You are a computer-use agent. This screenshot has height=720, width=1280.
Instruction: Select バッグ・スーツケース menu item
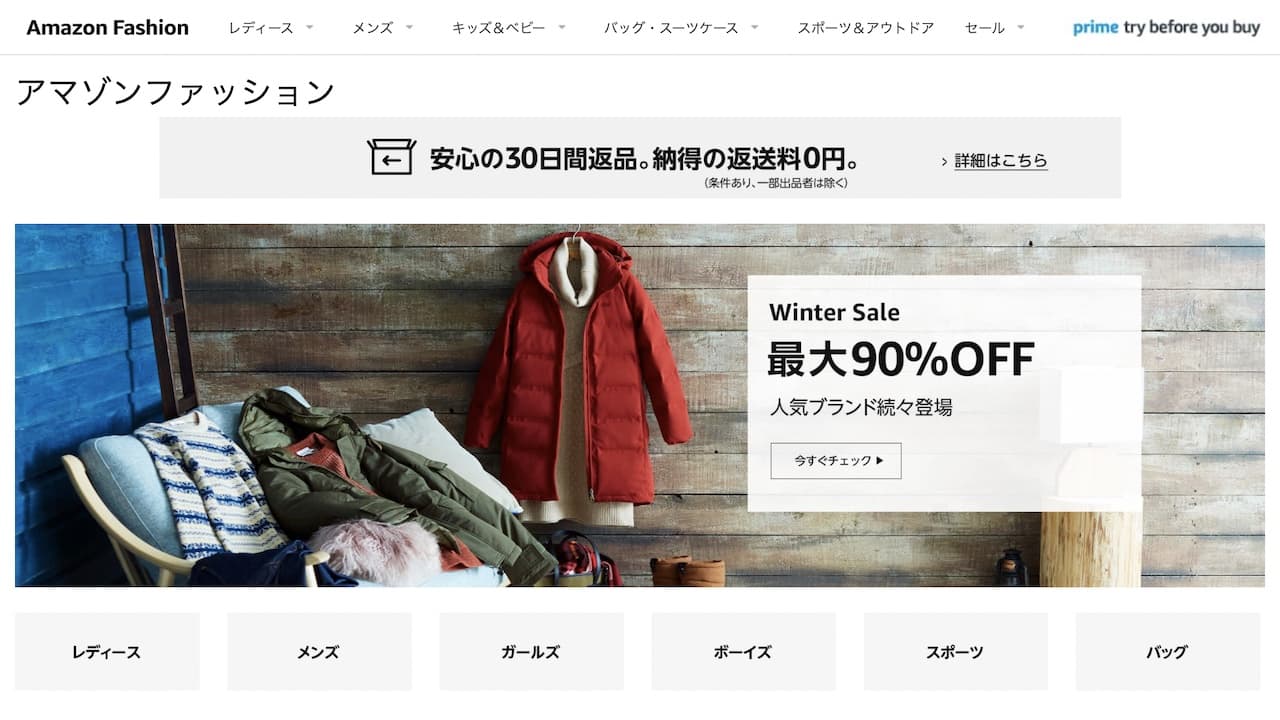(671, 28)
